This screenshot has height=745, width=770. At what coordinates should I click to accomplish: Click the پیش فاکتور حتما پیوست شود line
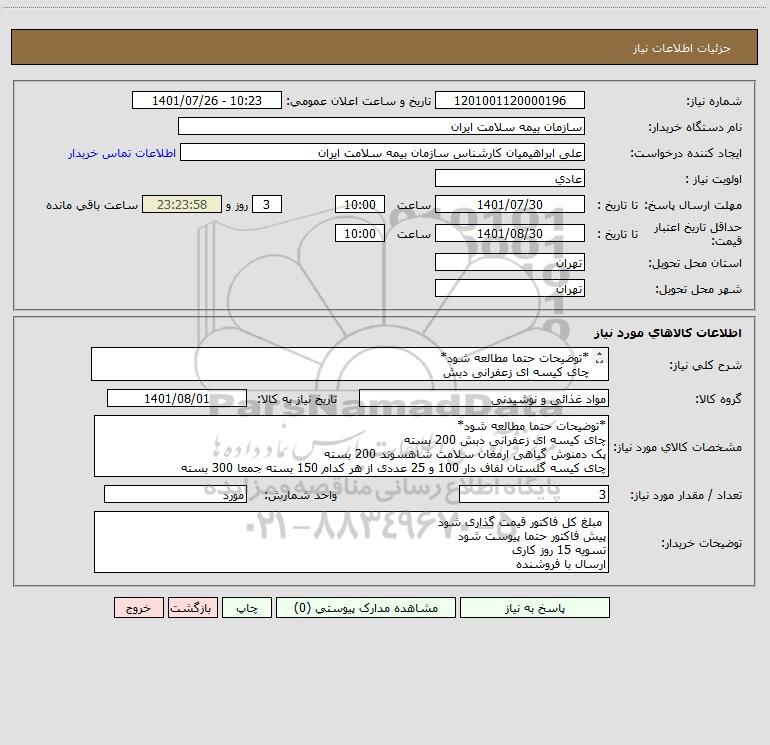pos(532,536)
